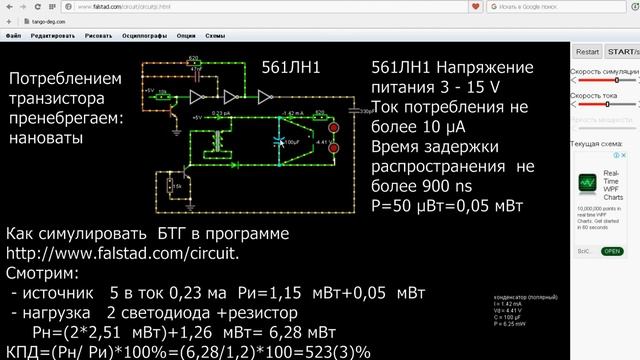
Task: Select the 47nF capacitor in the circuit
Action: (x=197, y=76)
